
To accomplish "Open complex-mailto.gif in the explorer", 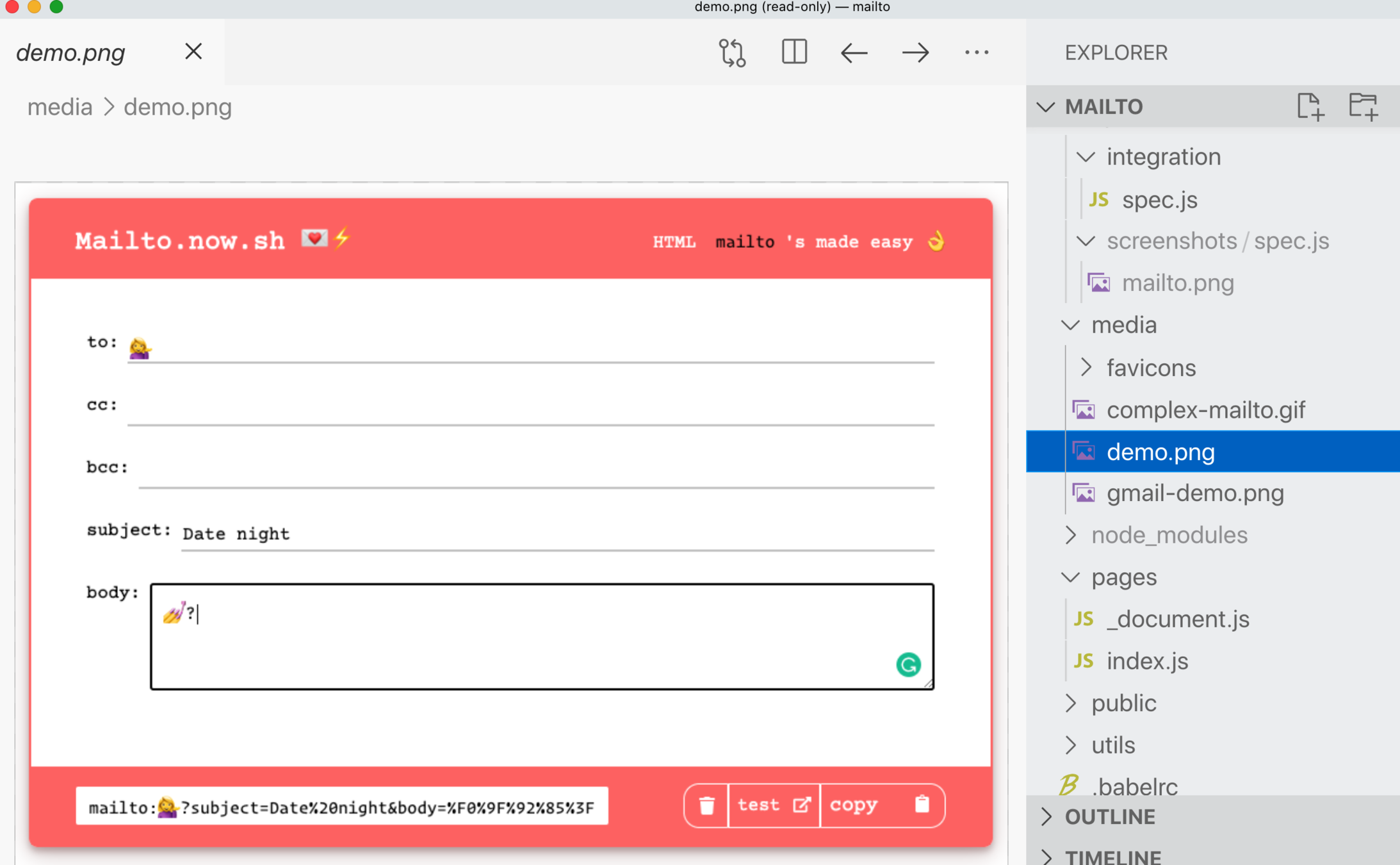I will click(1205, 410).
